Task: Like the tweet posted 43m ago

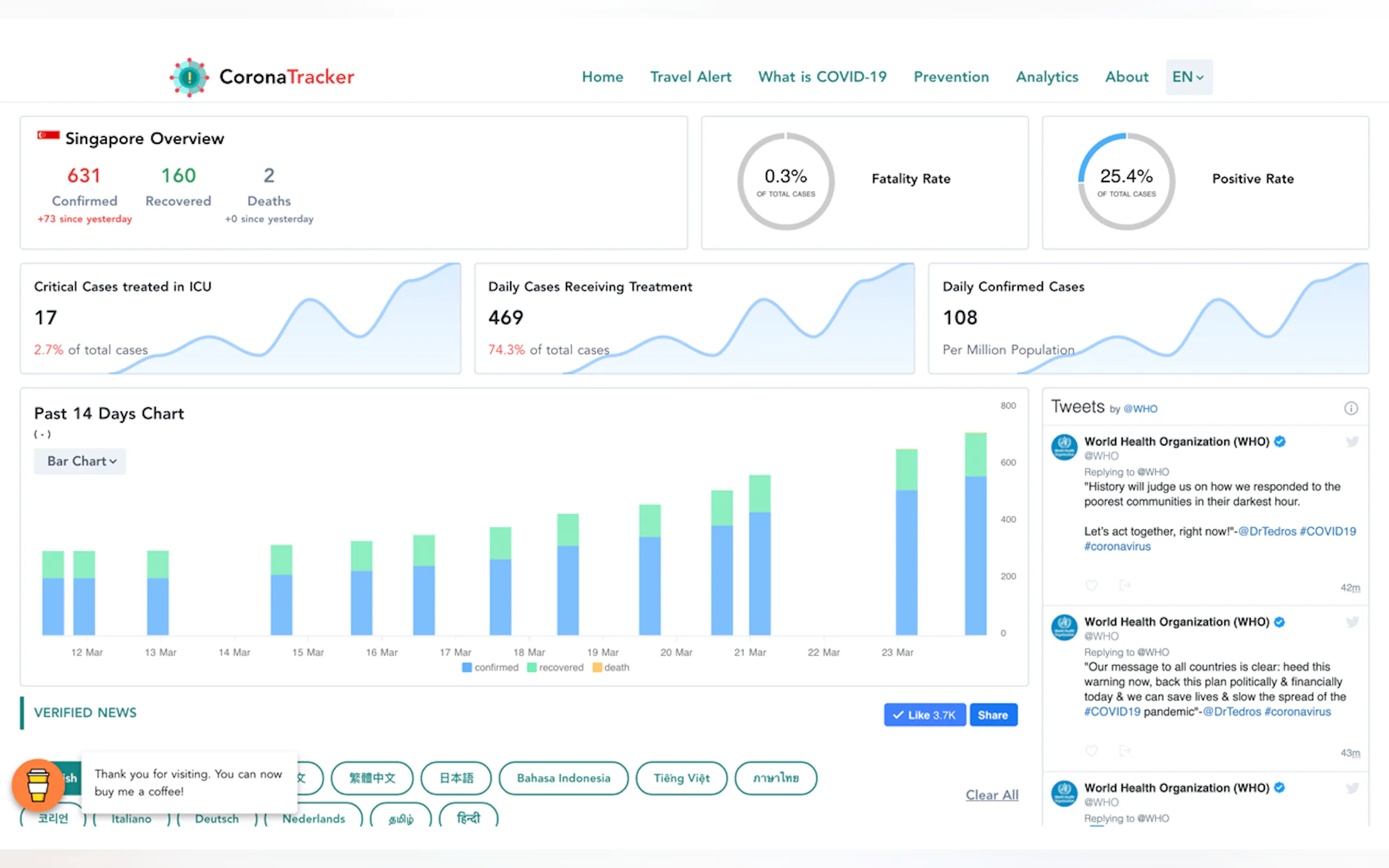Action: [x=1091, y=751]
